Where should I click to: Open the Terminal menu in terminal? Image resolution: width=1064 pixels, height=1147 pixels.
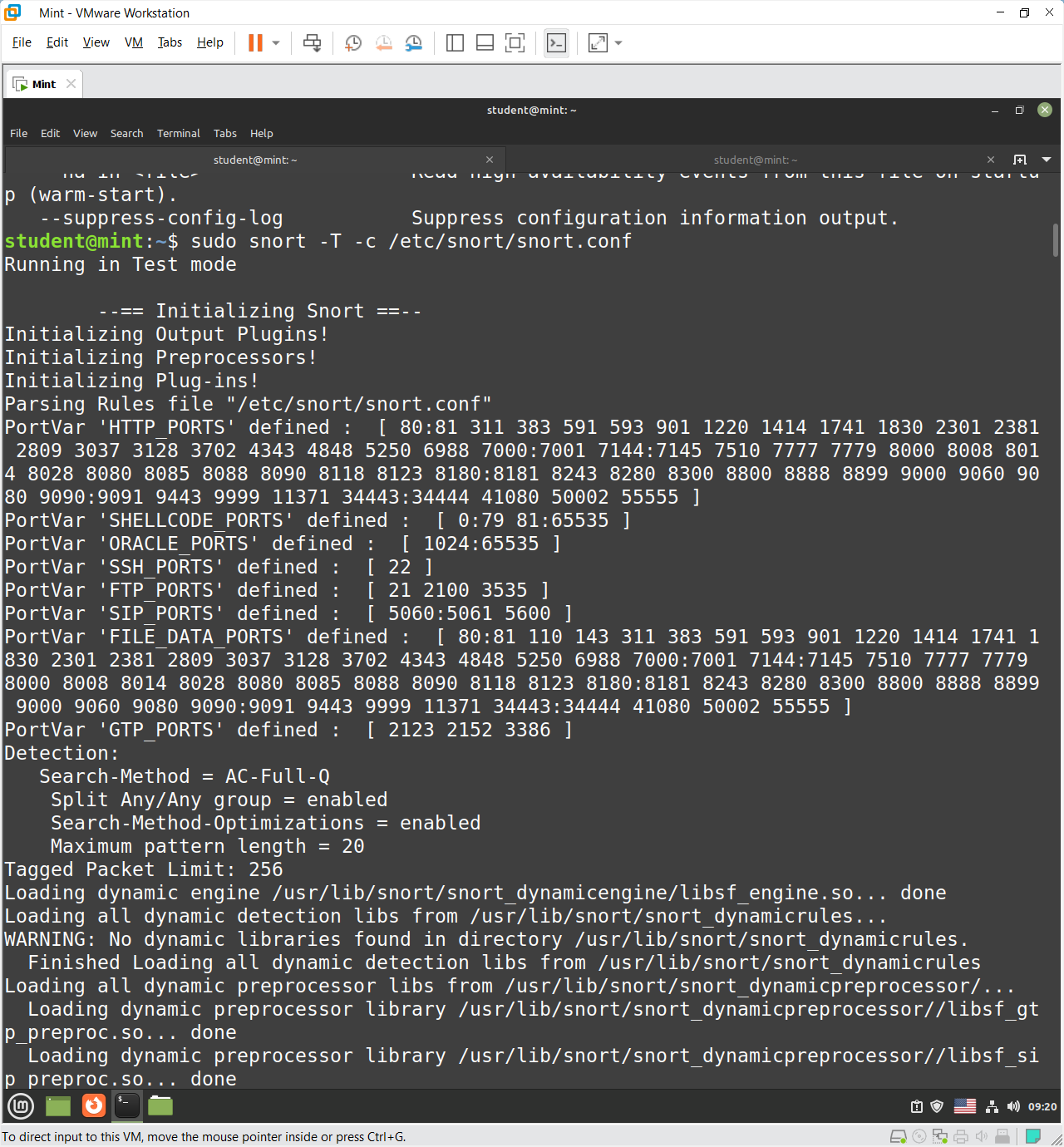point(178,133)
